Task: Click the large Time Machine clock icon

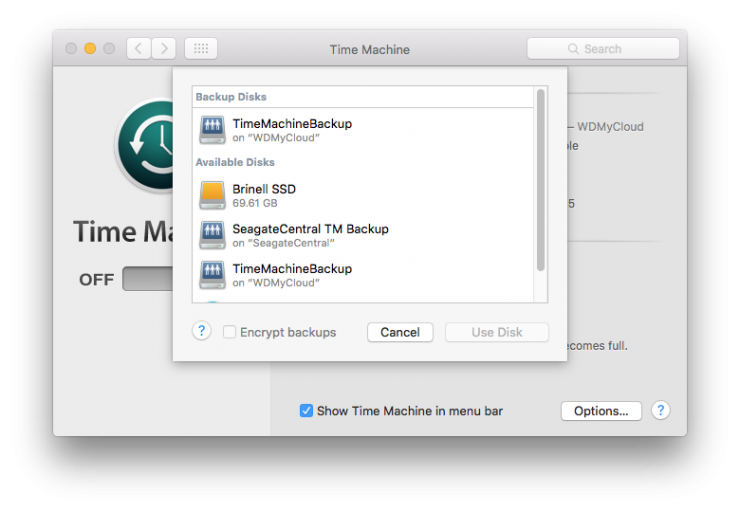Action: tap(146, 144)
